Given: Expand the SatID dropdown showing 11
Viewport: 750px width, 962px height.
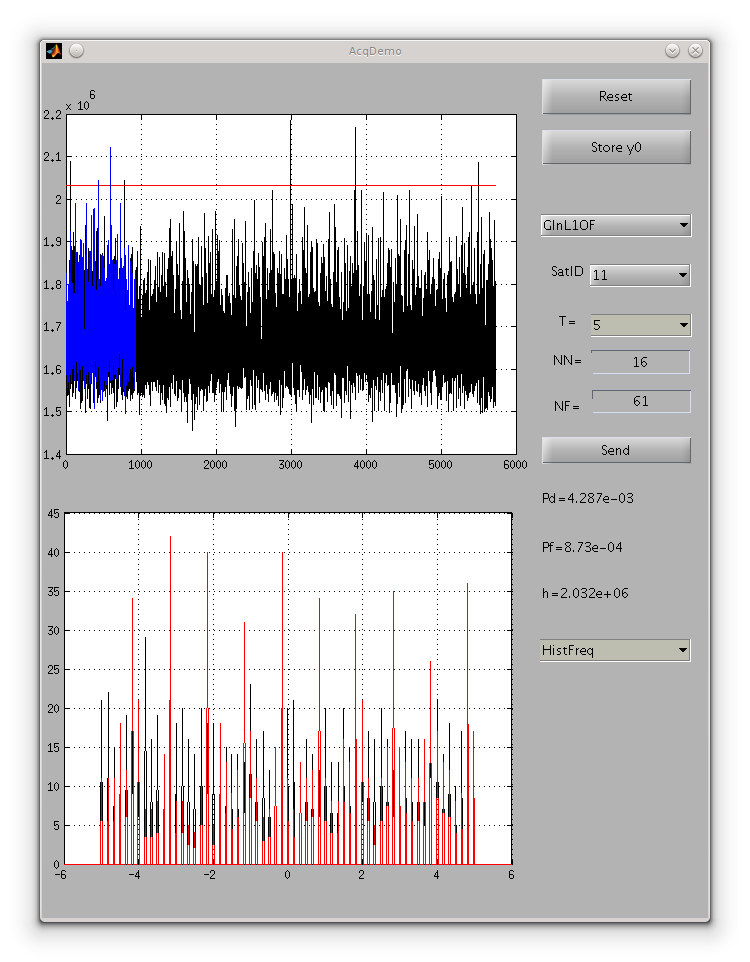Looking at the screenshot, I should coord(640,275).
